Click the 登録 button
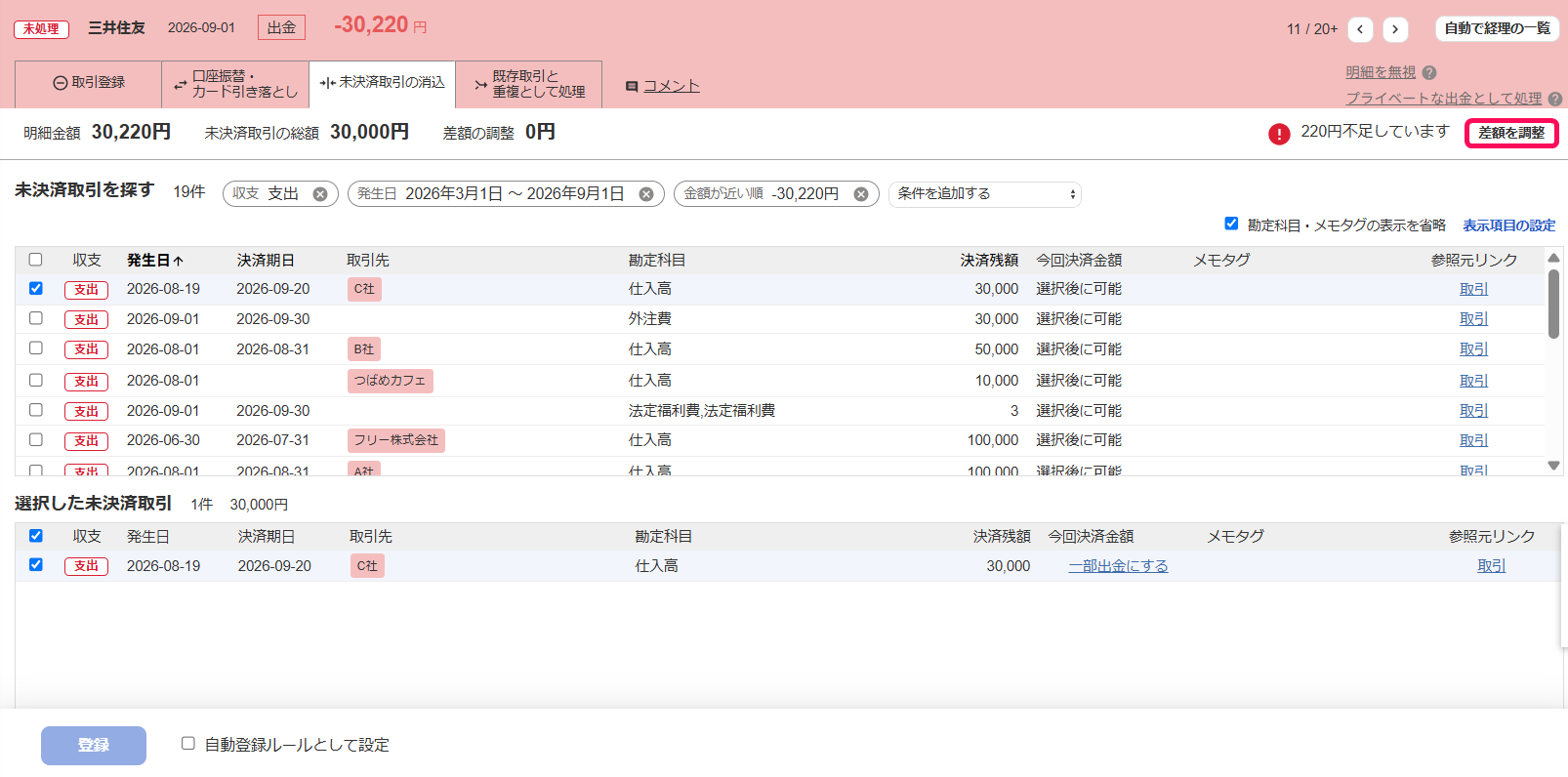This screenshot has width=1568, height=777. click(94, 746)
